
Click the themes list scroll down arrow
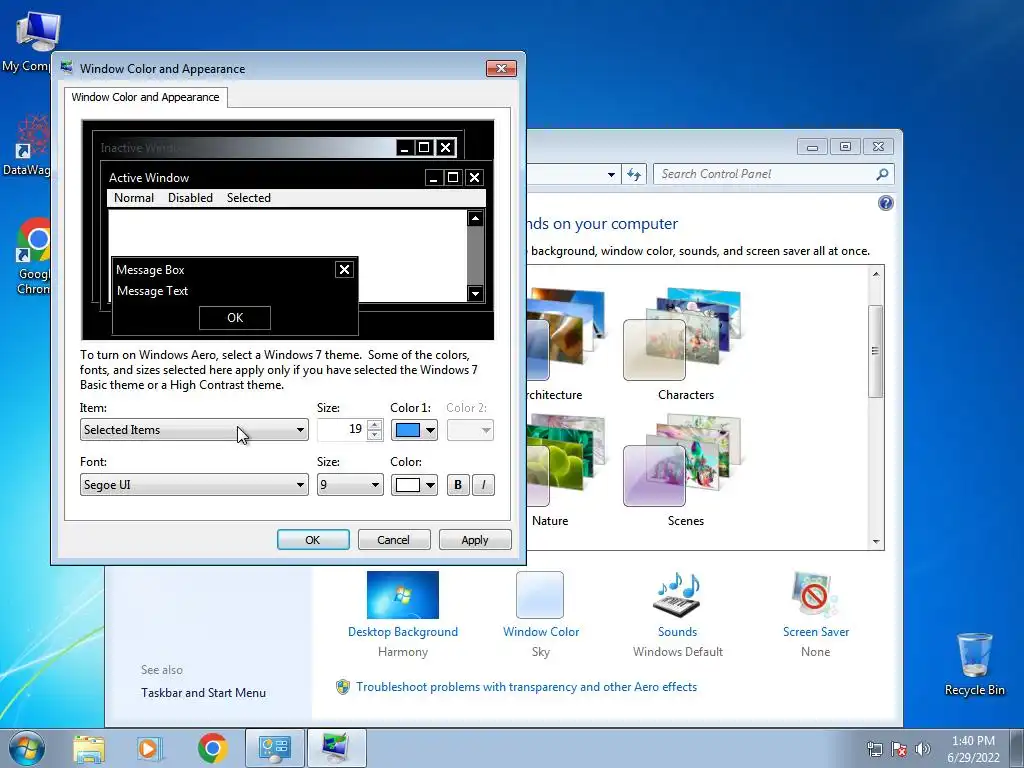876,541
